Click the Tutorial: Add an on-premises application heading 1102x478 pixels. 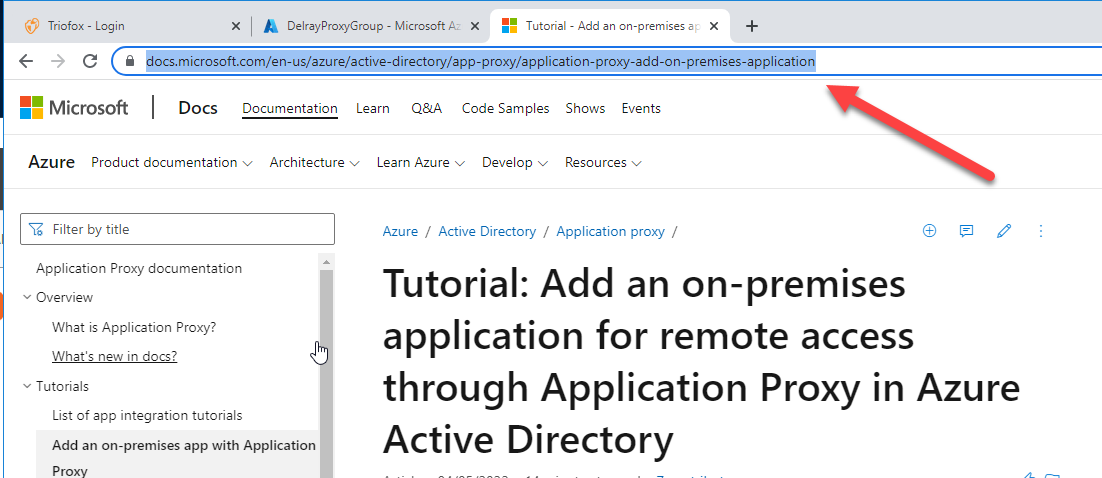(701, 362)
